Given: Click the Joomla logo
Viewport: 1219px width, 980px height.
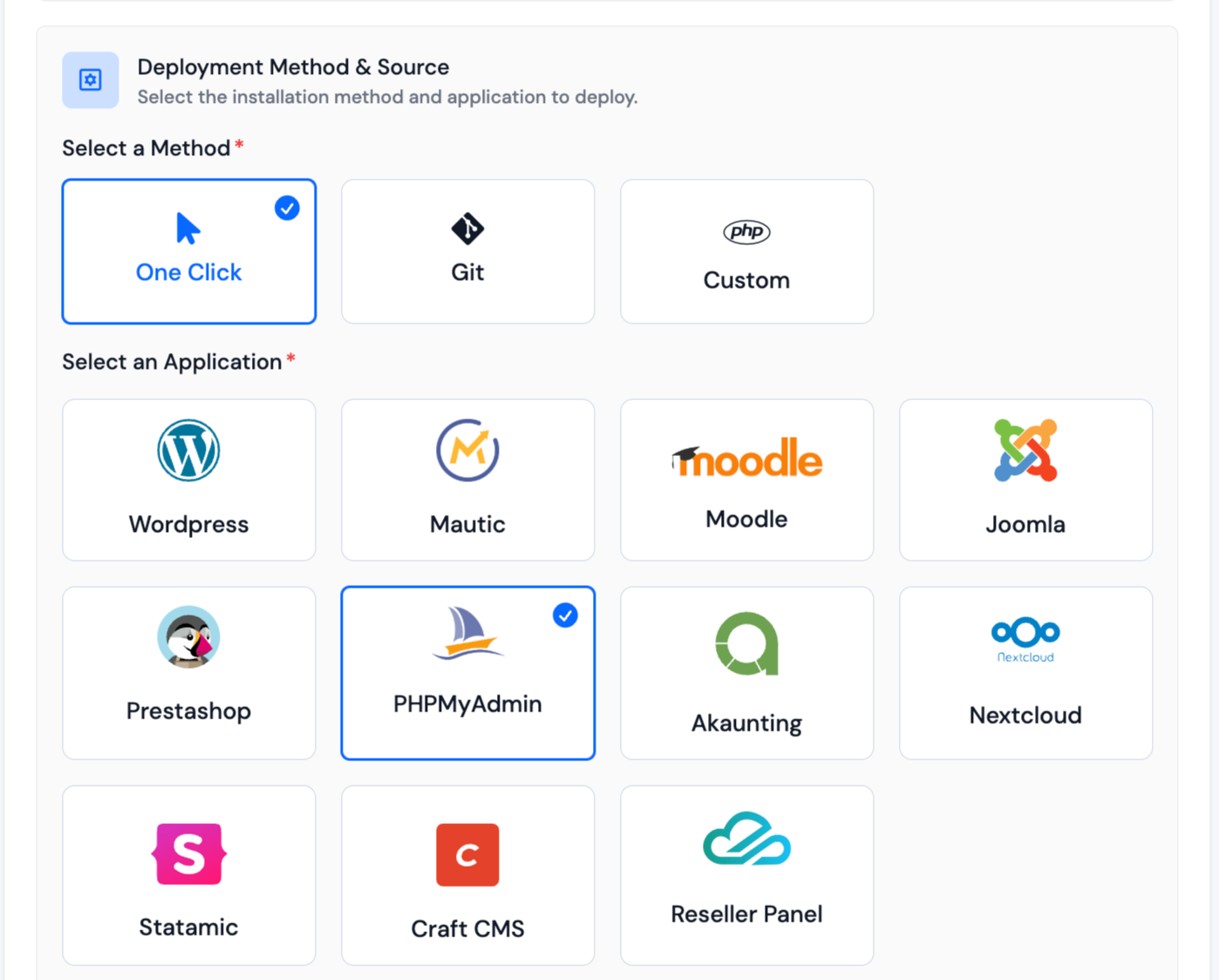Looking at the screenshot, I should [1025, 451].
